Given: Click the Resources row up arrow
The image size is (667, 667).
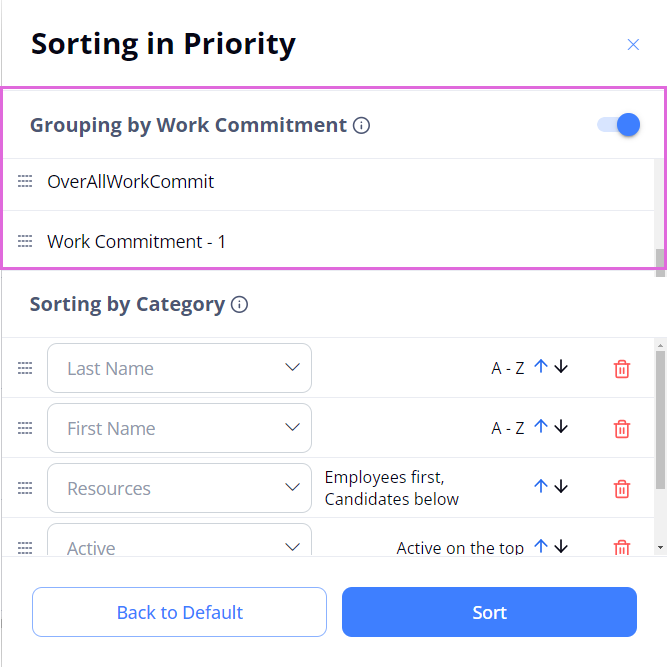Looking at the screenshot, I should (541, 486).
